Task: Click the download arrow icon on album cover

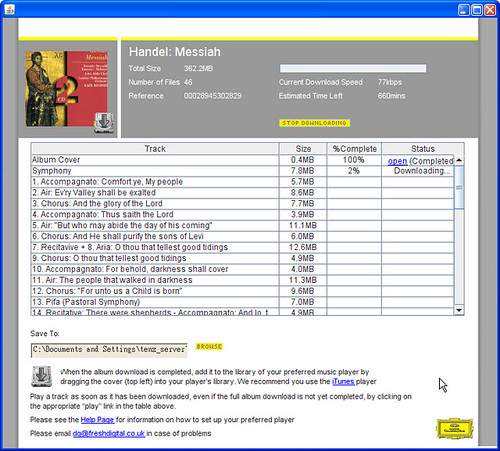Action: [x=104, y=122]
